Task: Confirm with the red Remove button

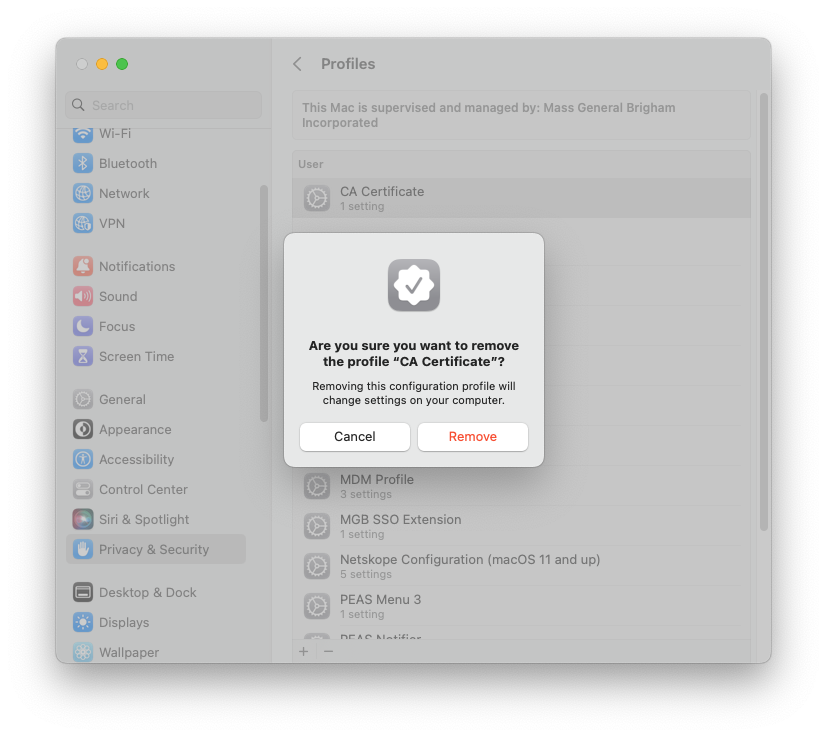Action: coord(473,437)
